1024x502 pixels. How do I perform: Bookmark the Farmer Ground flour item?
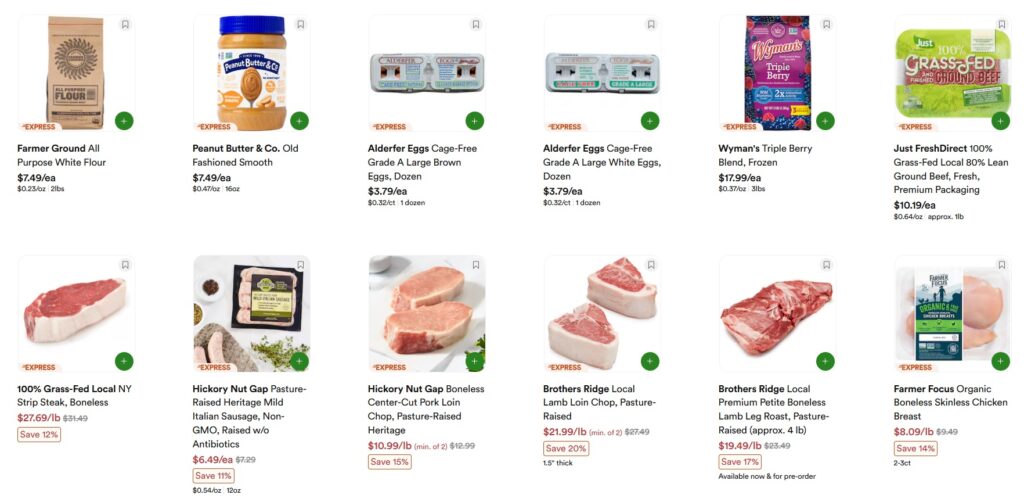pos(125,25)
